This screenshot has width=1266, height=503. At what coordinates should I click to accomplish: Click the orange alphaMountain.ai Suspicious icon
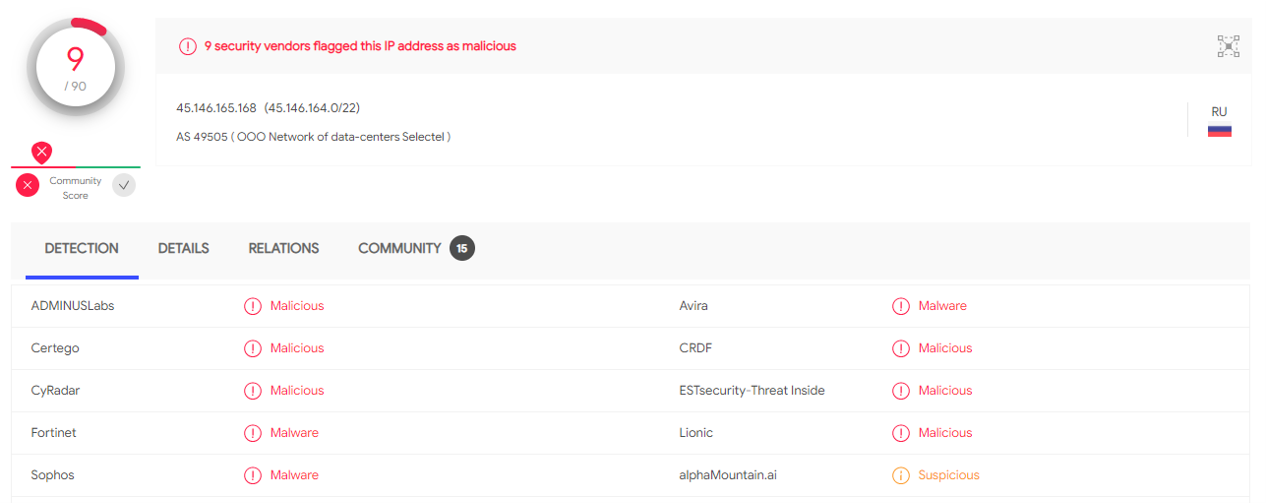tap(901, 476)
